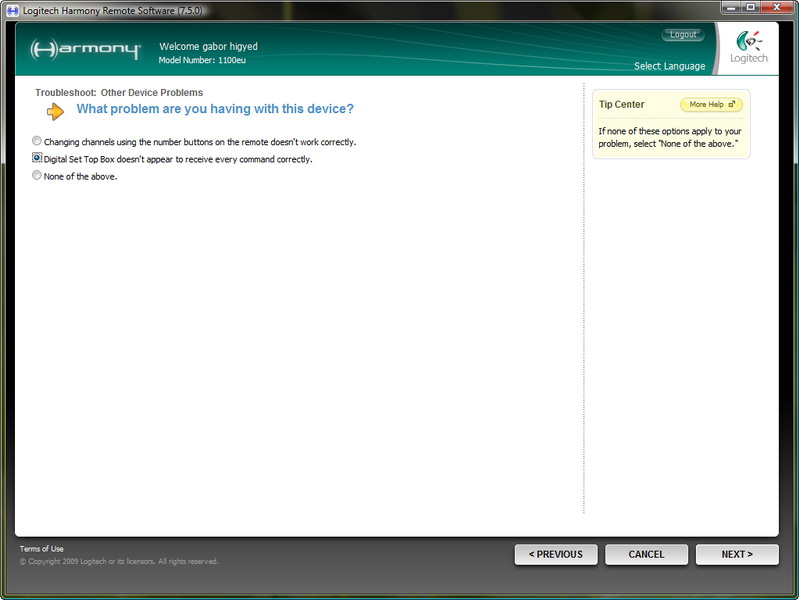
Task: Click the Harmony logo in the header
Action: 85,50
